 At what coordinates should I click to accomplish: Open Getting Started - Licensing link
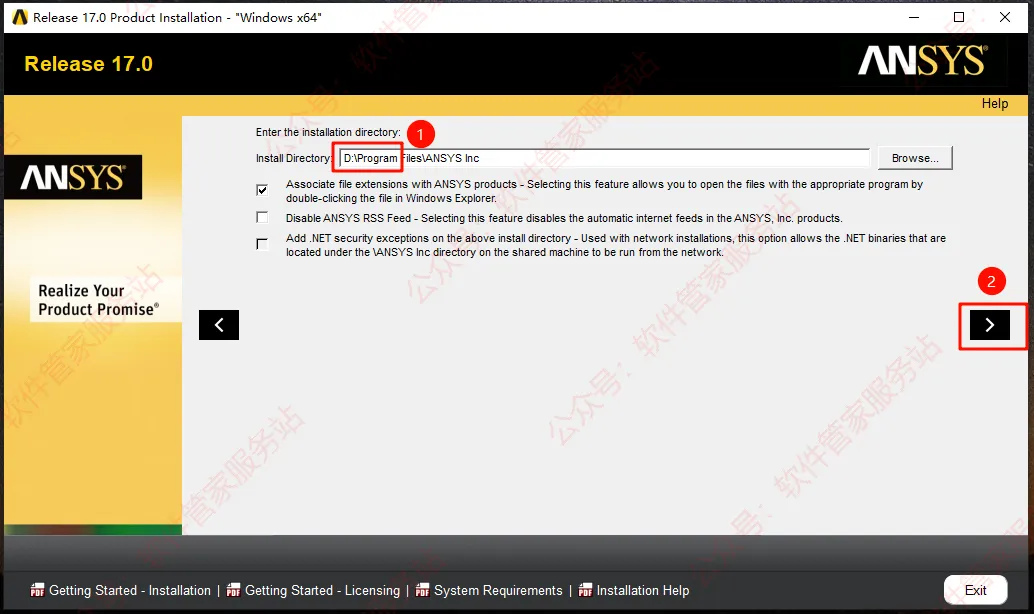(x=322, y=590)
